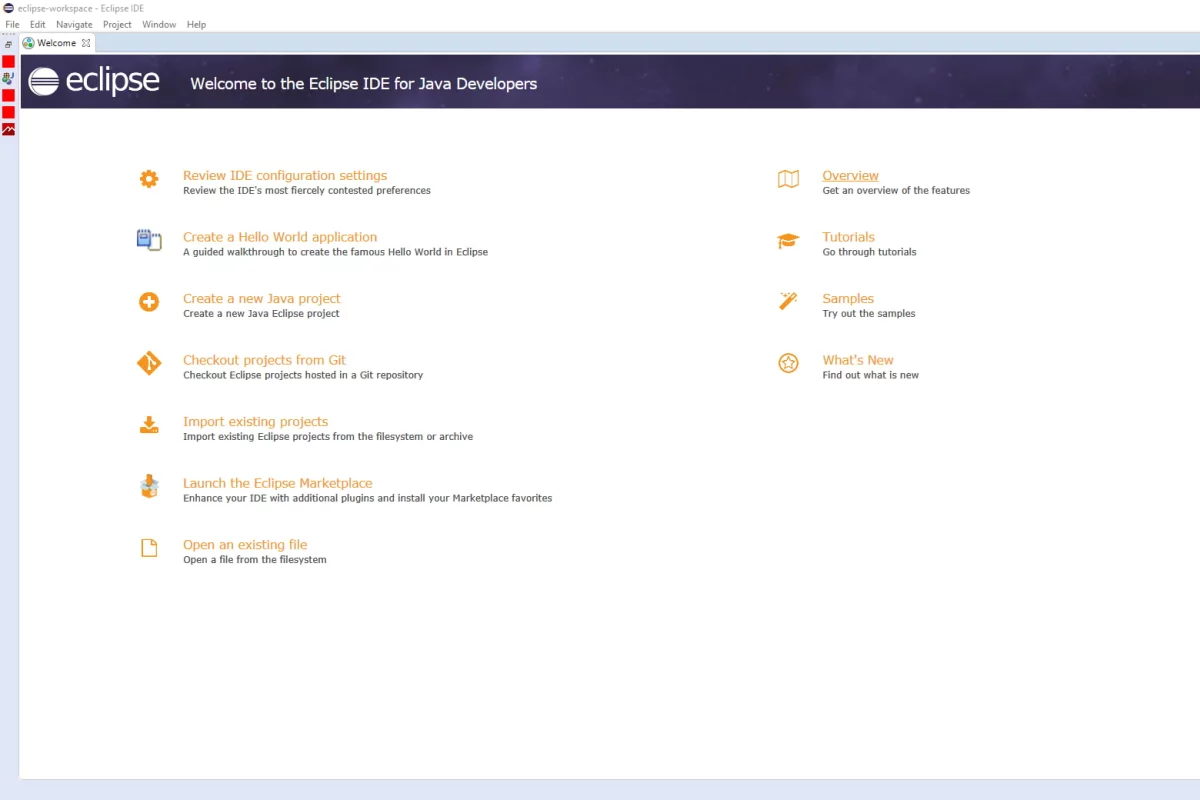This screenshot has height=800, width=1200.
Task: Click the Git diamond icon for checkout projects
Action: point(149,364)
